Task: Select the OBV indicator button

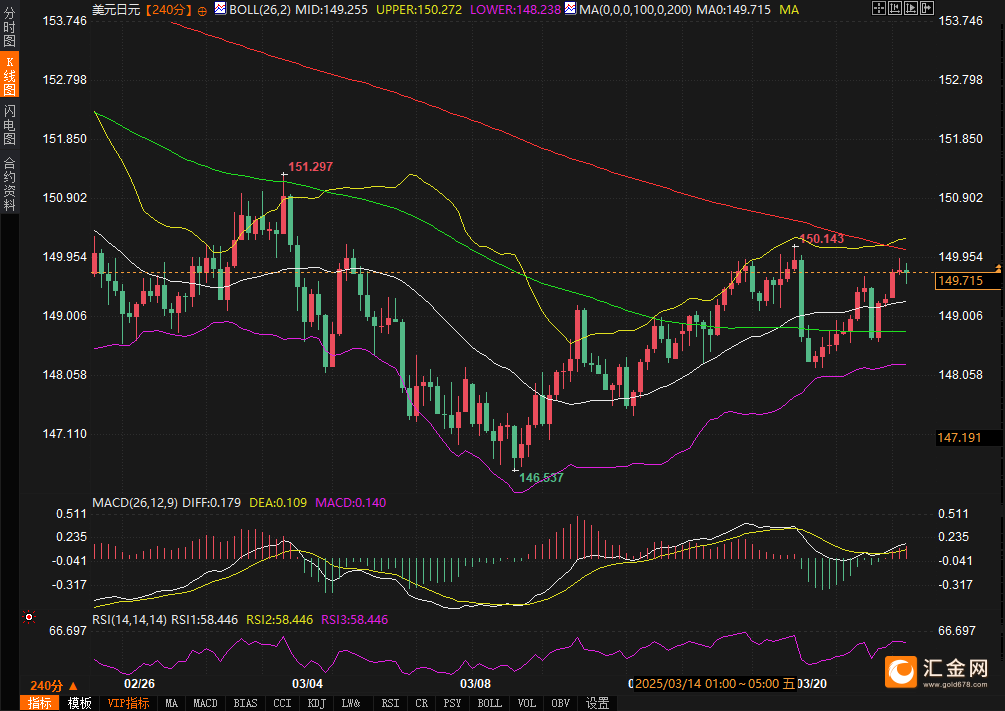Action: click(x=561, y=703)
